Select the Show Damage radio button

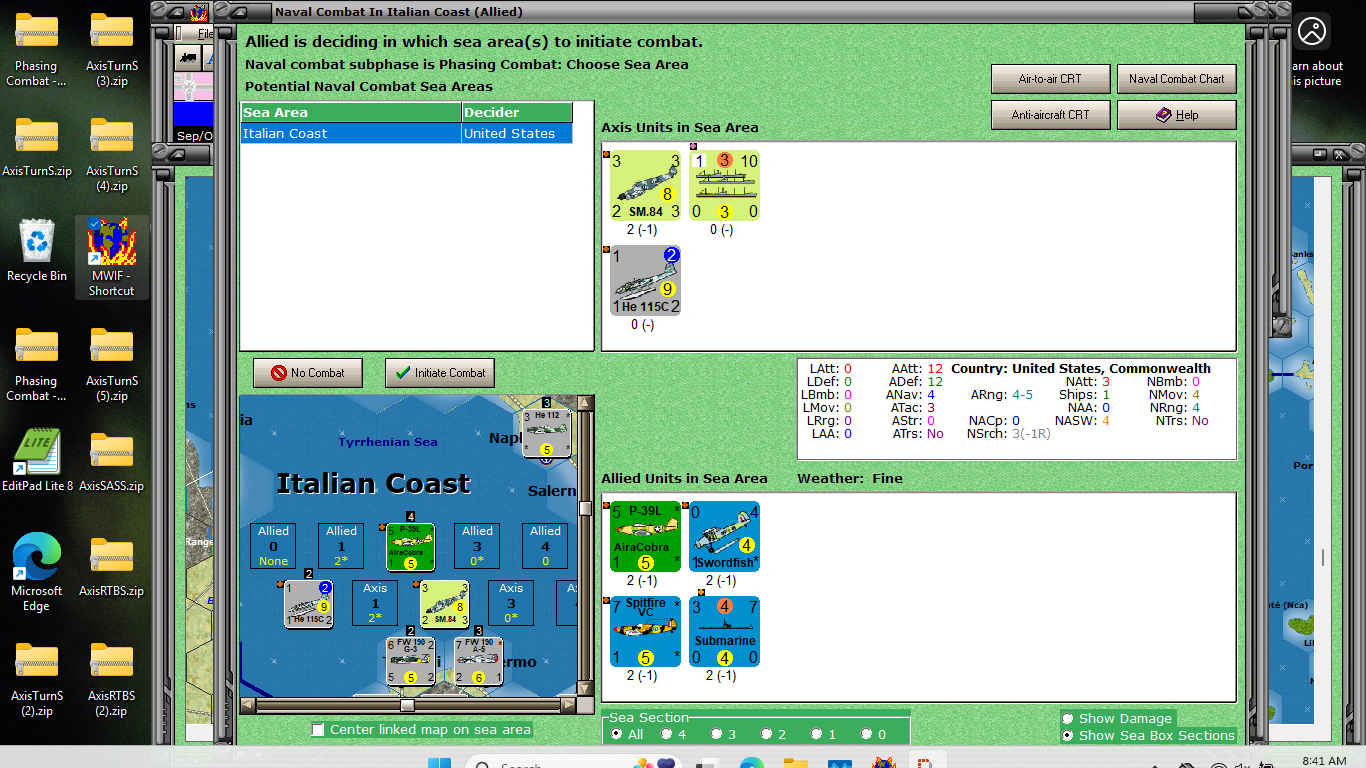[1068, 718]
